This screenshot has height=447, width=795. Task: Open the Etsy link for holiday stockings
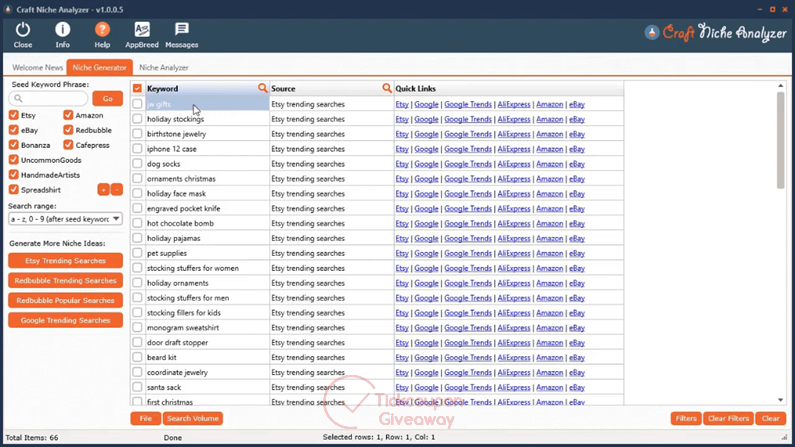coord(402,119)
